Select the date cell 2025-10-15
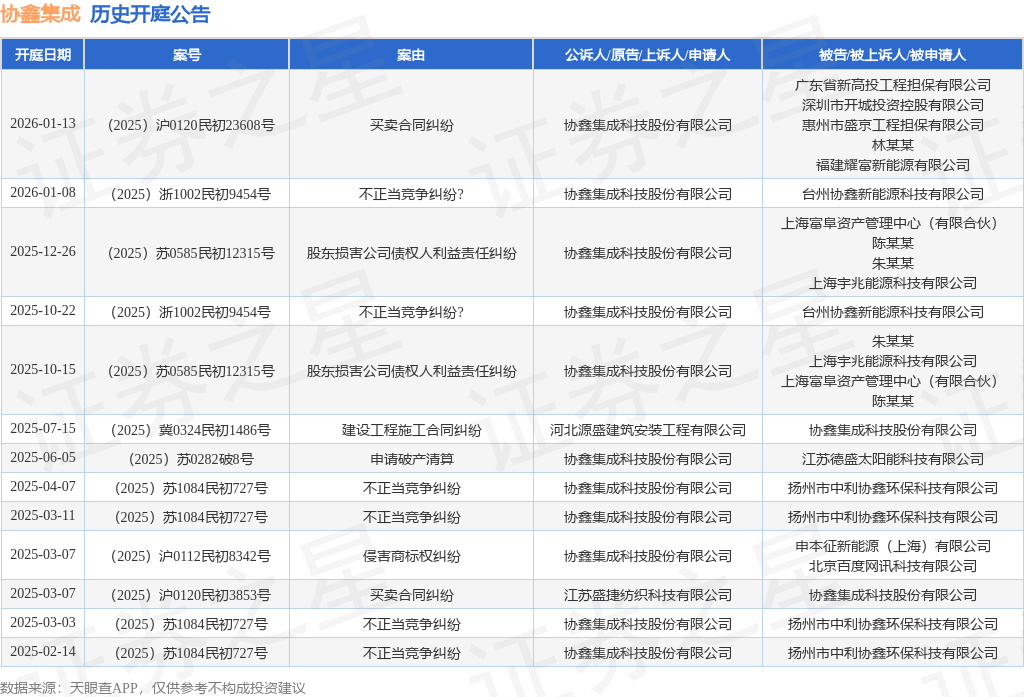 (43, 370)
